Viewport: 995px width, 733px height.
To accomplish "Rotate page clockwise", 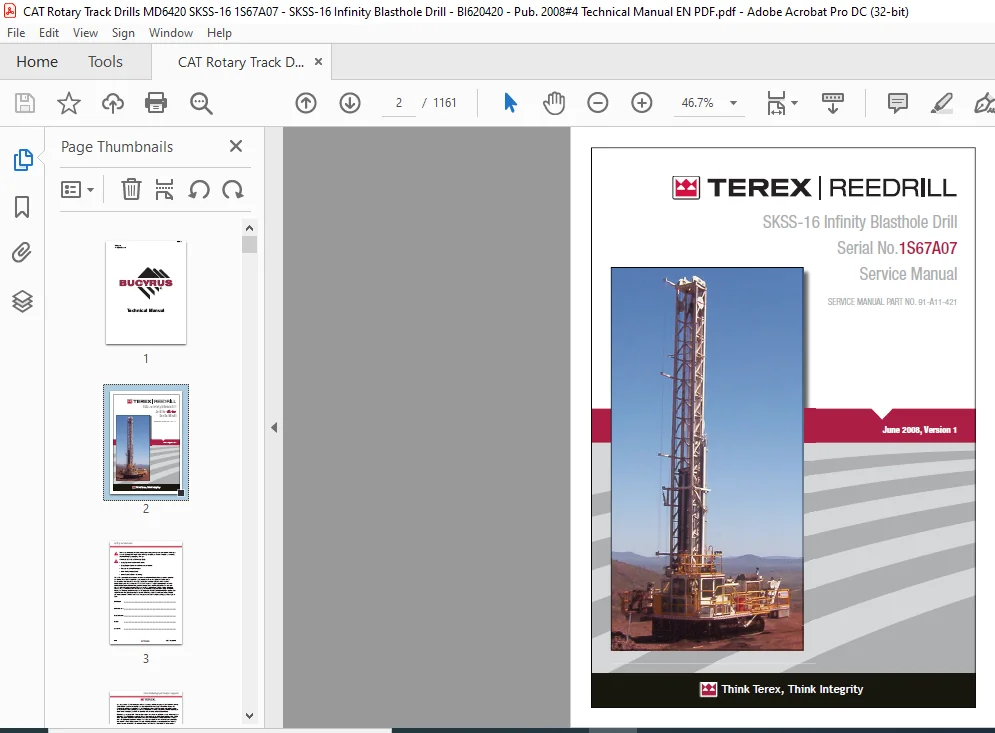I will [x=233, y=189].
